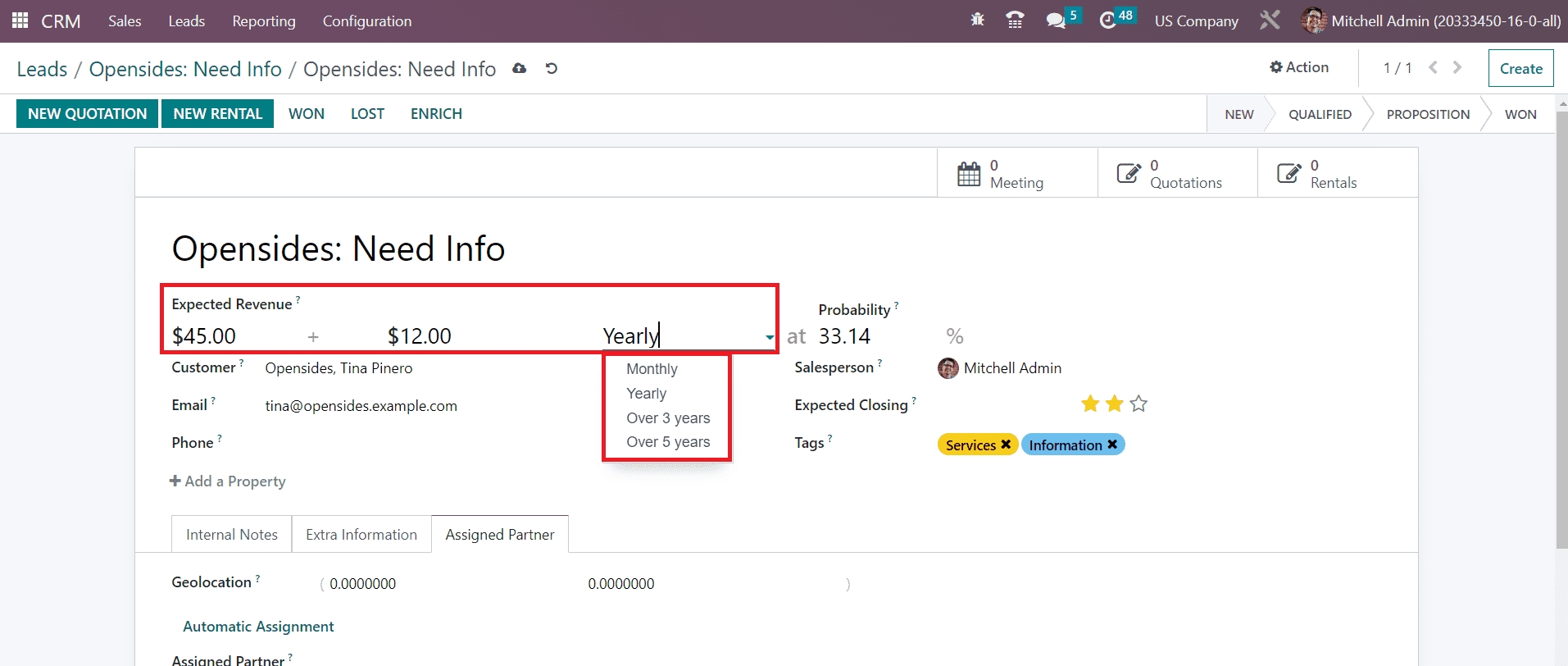Set priority to three stars
This screenshot has width=1568, height=666.
[x=1139, y=404]
